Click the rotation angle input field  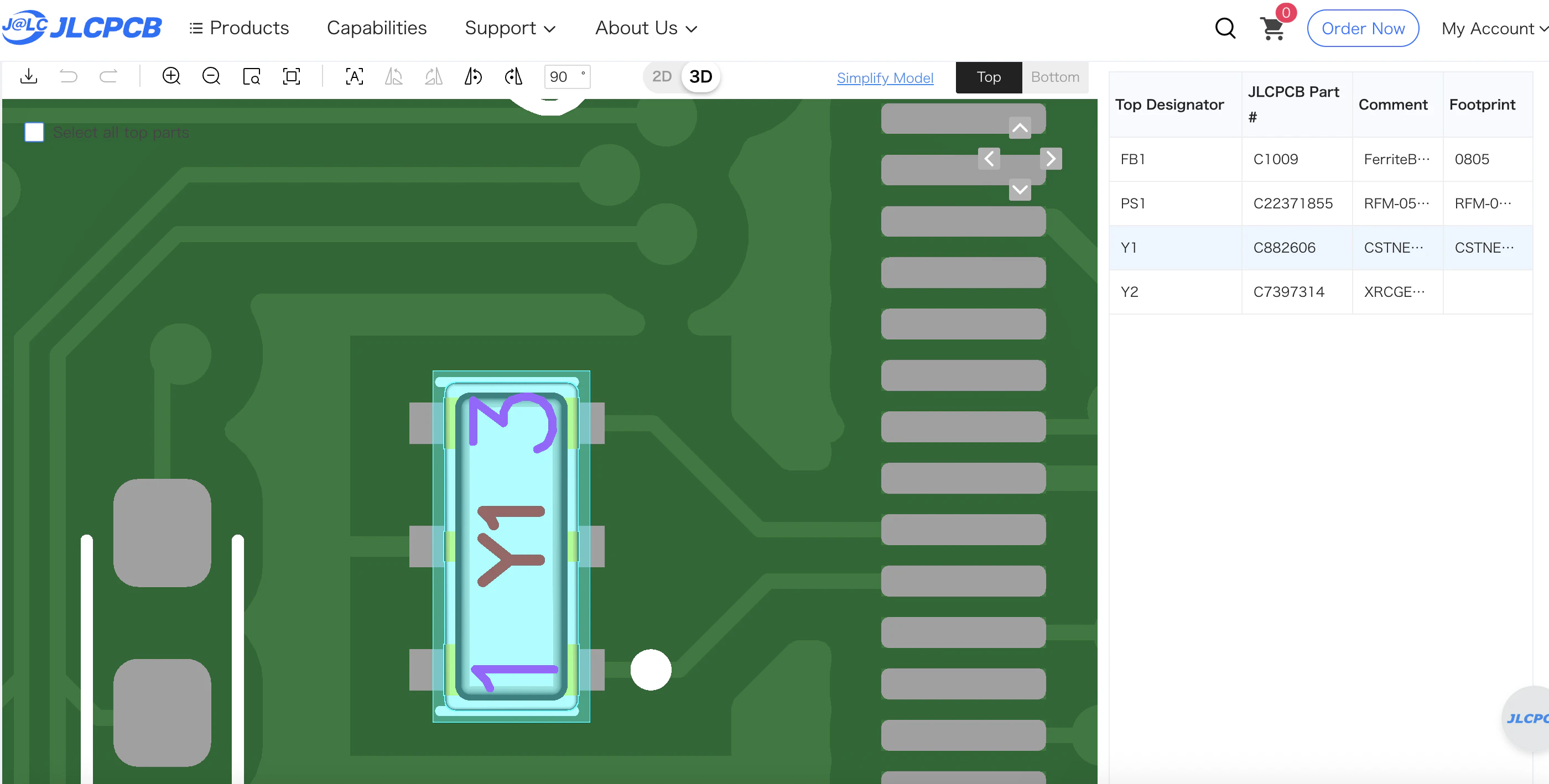point(563,77)
